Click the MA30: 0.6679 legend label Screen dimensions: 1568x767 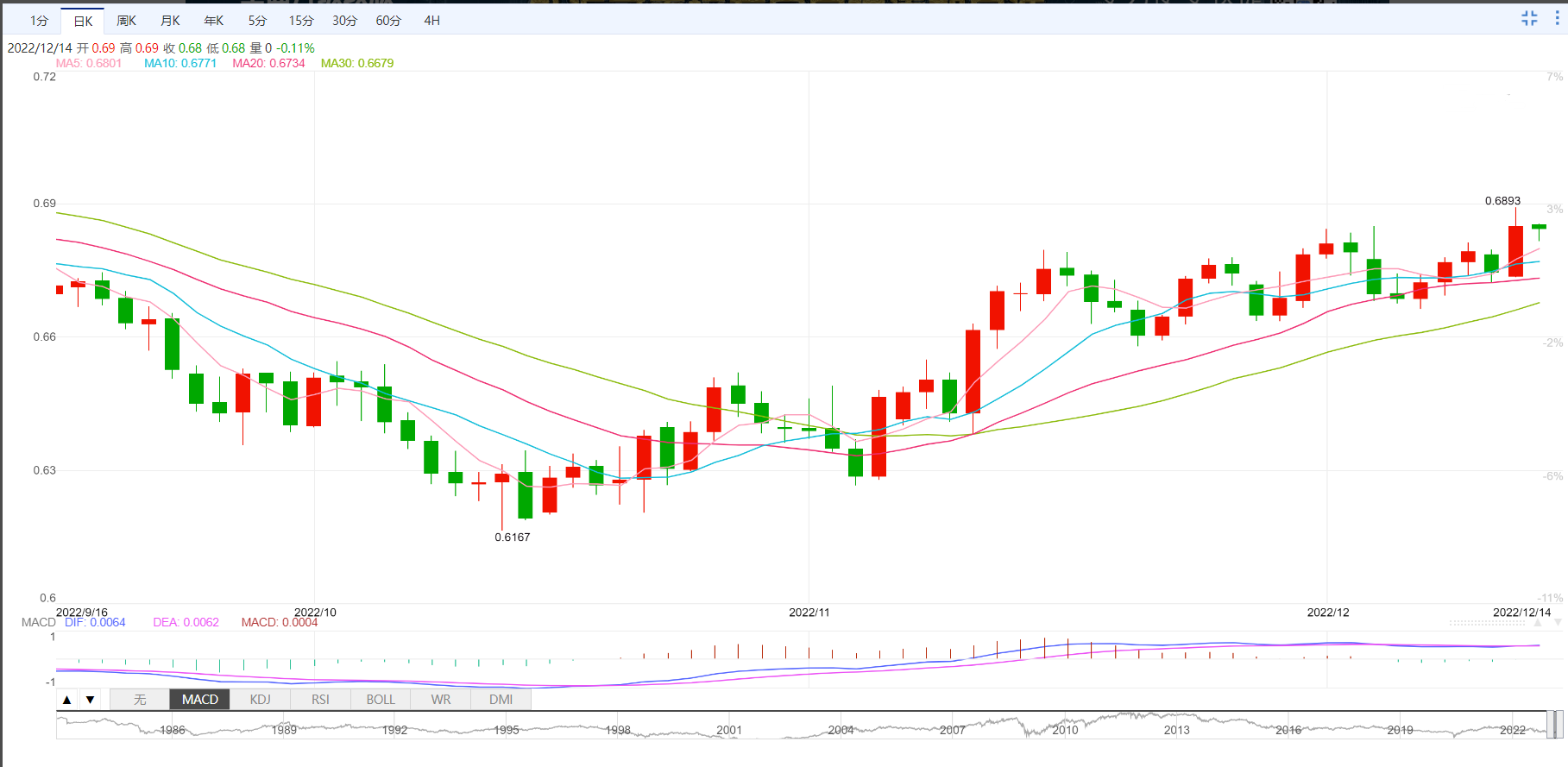click(357, 63)
